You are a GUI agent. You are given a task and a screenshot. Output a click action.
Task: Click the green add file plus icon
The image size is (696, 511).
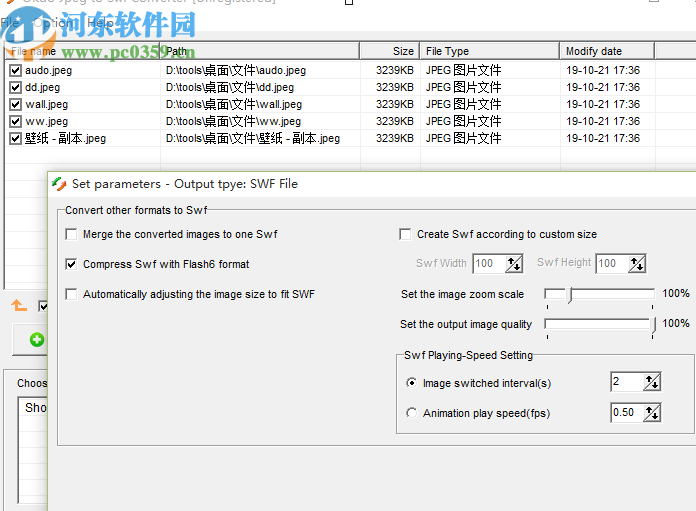coord(37,340)
